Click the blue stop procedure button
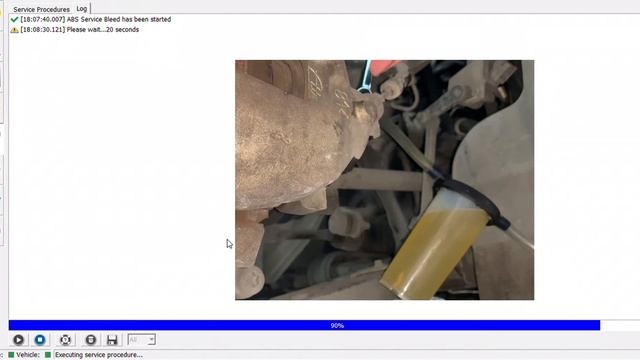Viewport: 640px width, 360px height. click(40, 340)
